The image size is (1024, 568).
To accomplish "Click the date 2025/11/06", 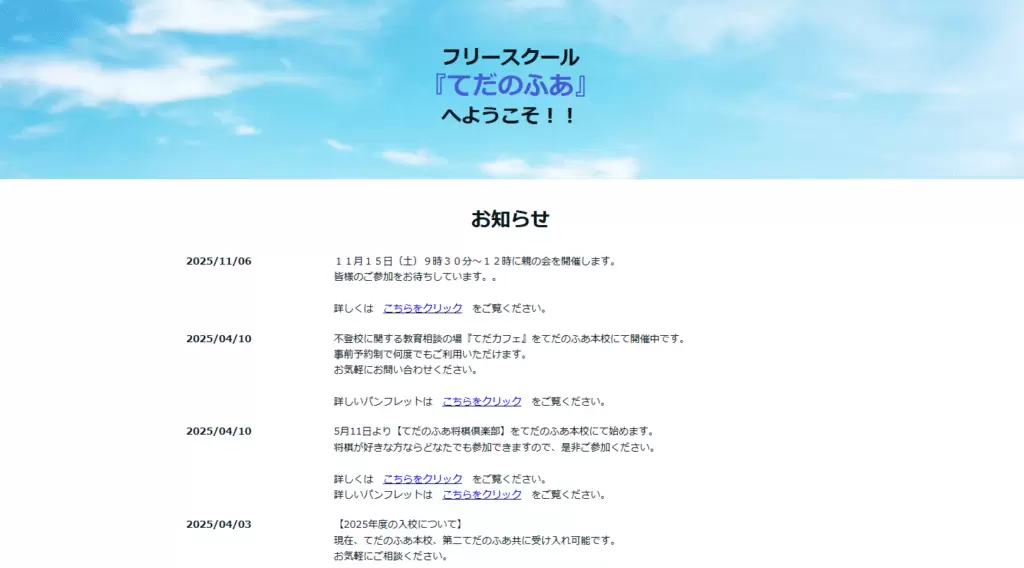I will point(219,261).
